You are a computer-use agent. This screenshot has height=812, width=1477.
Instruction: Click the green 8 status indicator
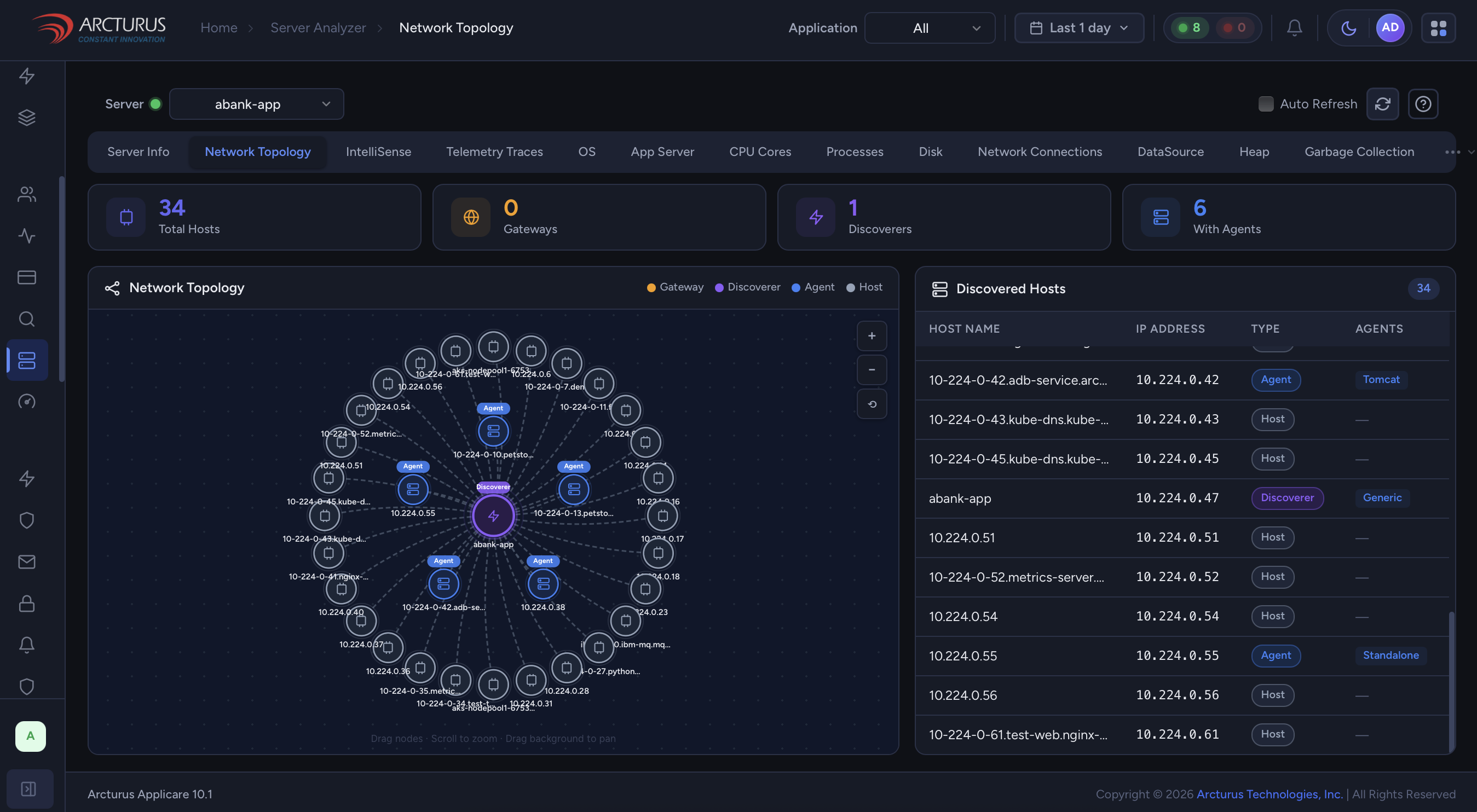1189,27
